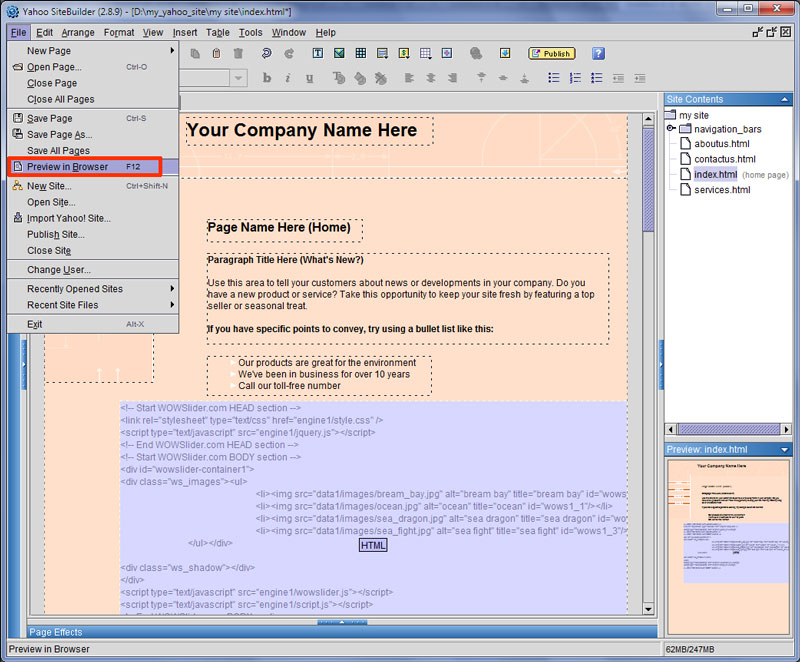
Task: Click the editor vertical scrollbar down arrow
Action: click(x=648, y=609)
